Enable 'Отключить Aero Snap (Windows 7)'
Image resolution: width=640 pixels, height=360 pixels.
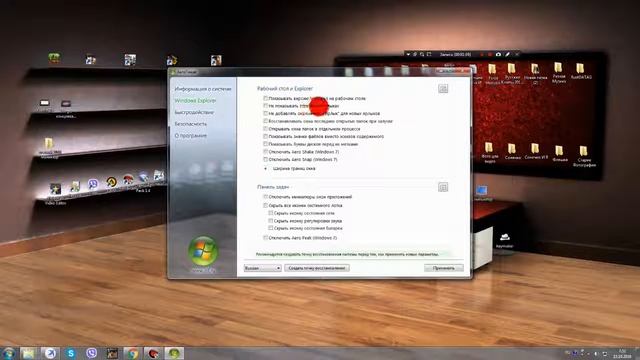266,160
